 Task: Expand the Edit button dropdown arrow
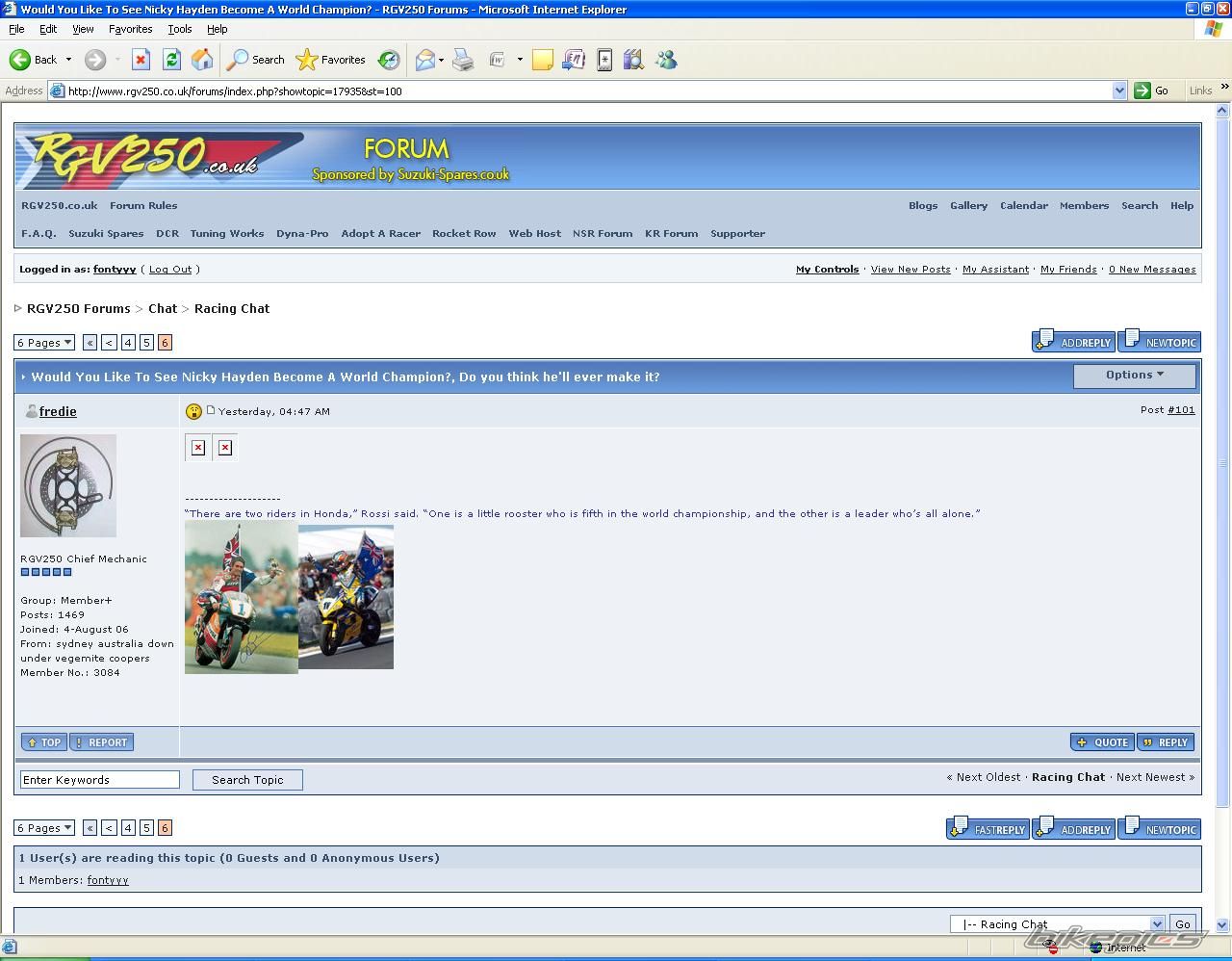click(520, 60)
